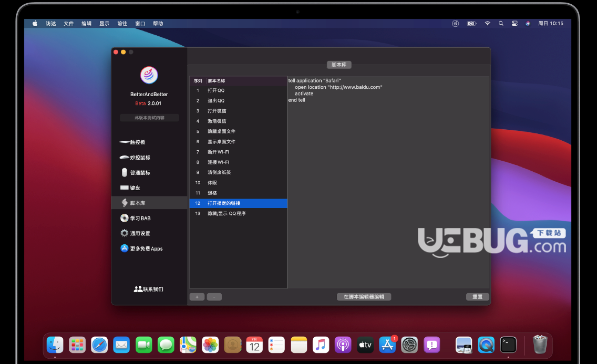Image resolution: width=597 pixels, height=364 pixels.
Task: Open the 编辑 Edit menu
Action: (x=86, y=24)
